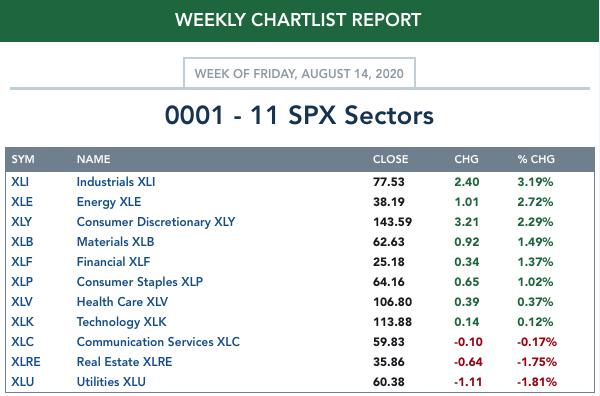Viewport: 600px width, 396px height.
Task: Select the XLV symbol link
Action: 22,301
